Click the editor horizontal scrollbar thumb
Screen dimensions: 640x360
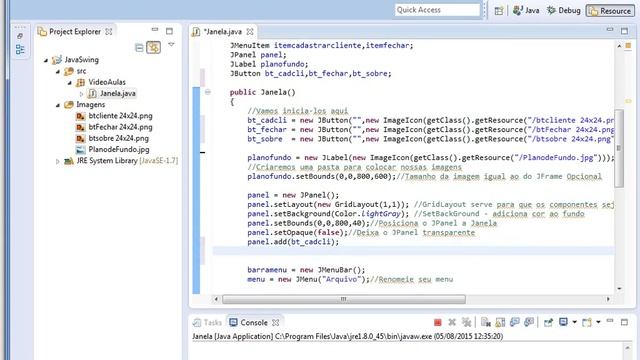click(x=344, y=299)
